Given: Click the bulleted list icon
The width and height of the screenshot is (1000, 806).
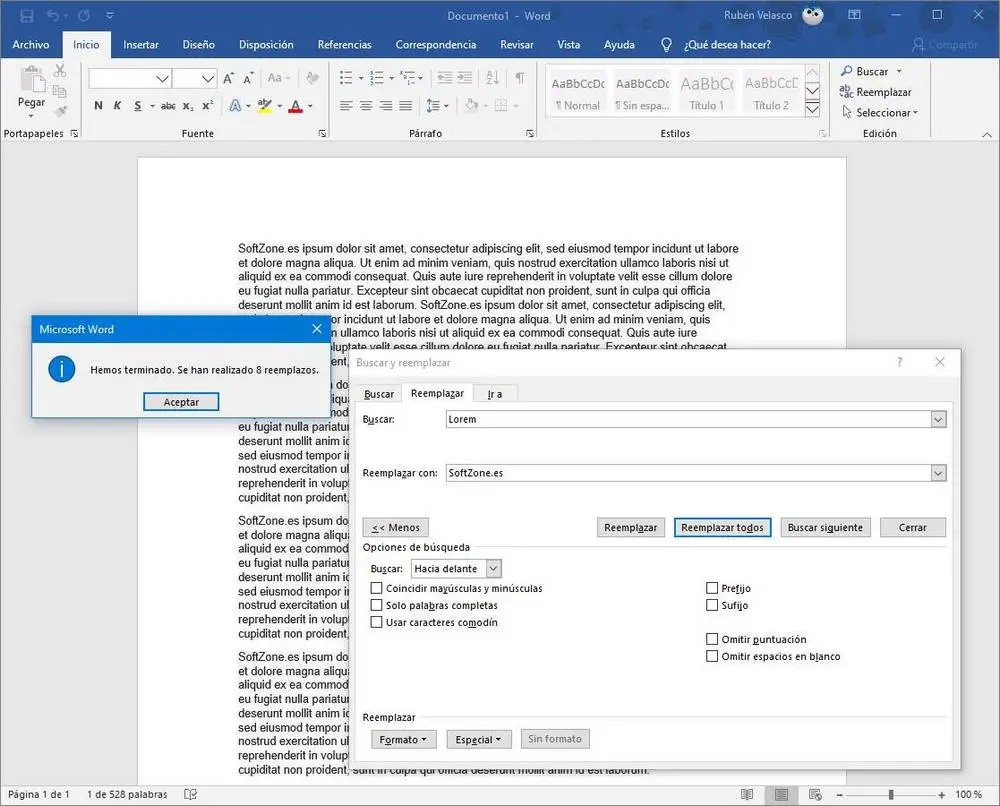Looking at the screenshot, I should tap(346, 78).
